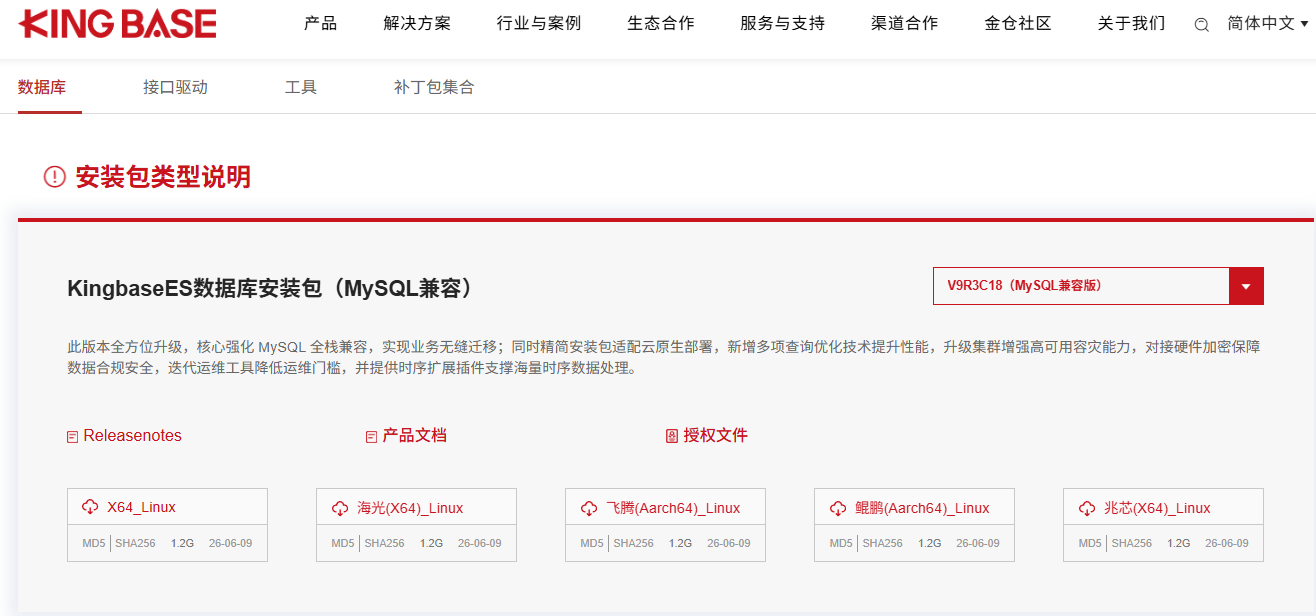Click the warning icon beside 安装包类型说明
The image size is (1316, 616).
[x=54, y=177]
